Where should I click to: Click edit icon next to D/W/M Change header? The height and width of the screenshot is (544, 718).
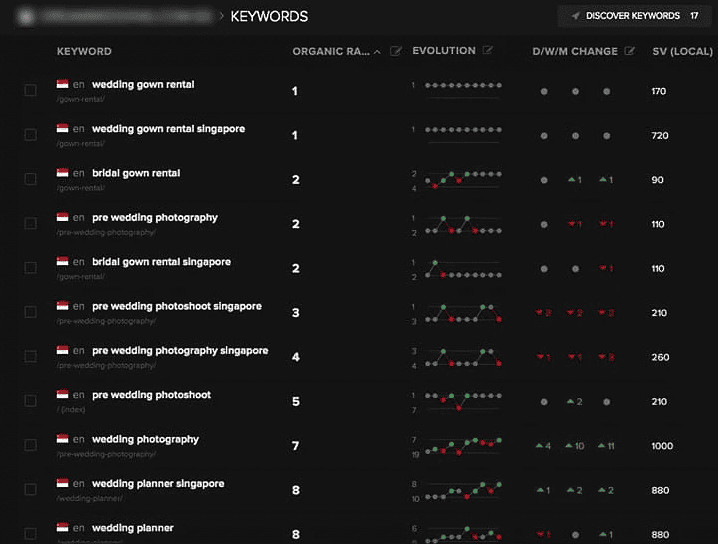630,51
